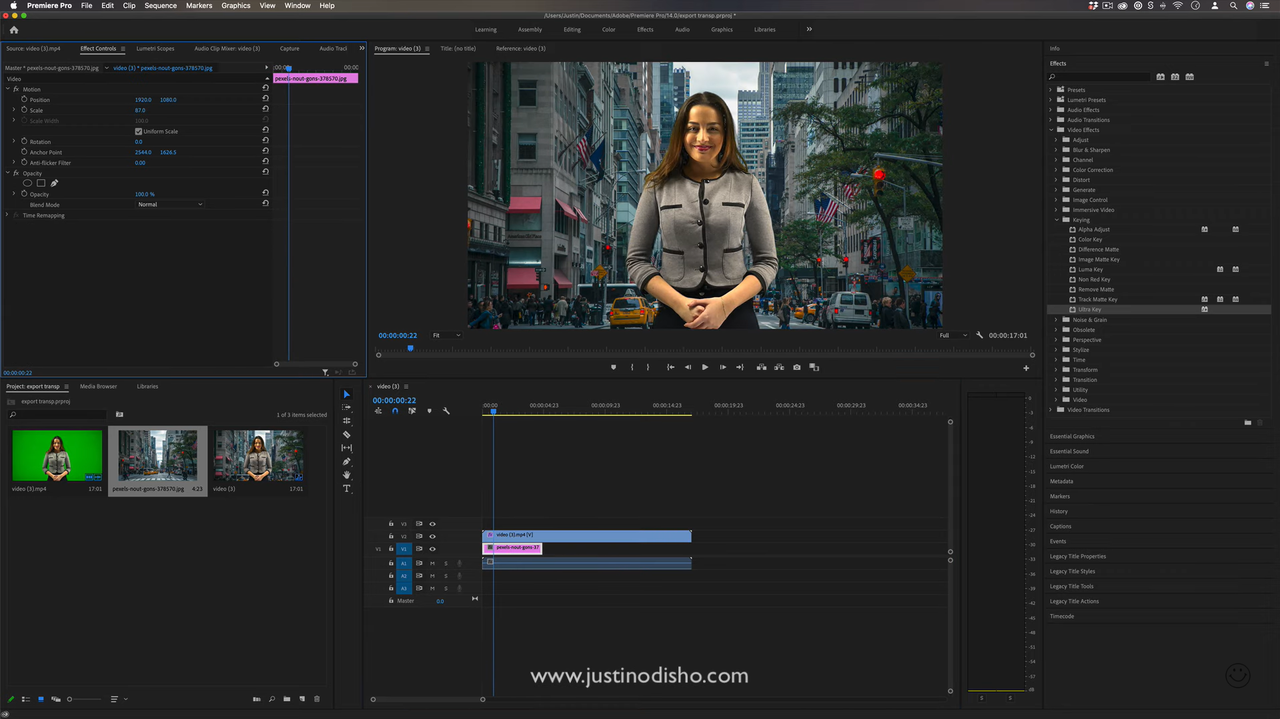The width and height of the screenshot is (1280, 719).
Task: Expand the Scale property
Action: coord(14,110)
